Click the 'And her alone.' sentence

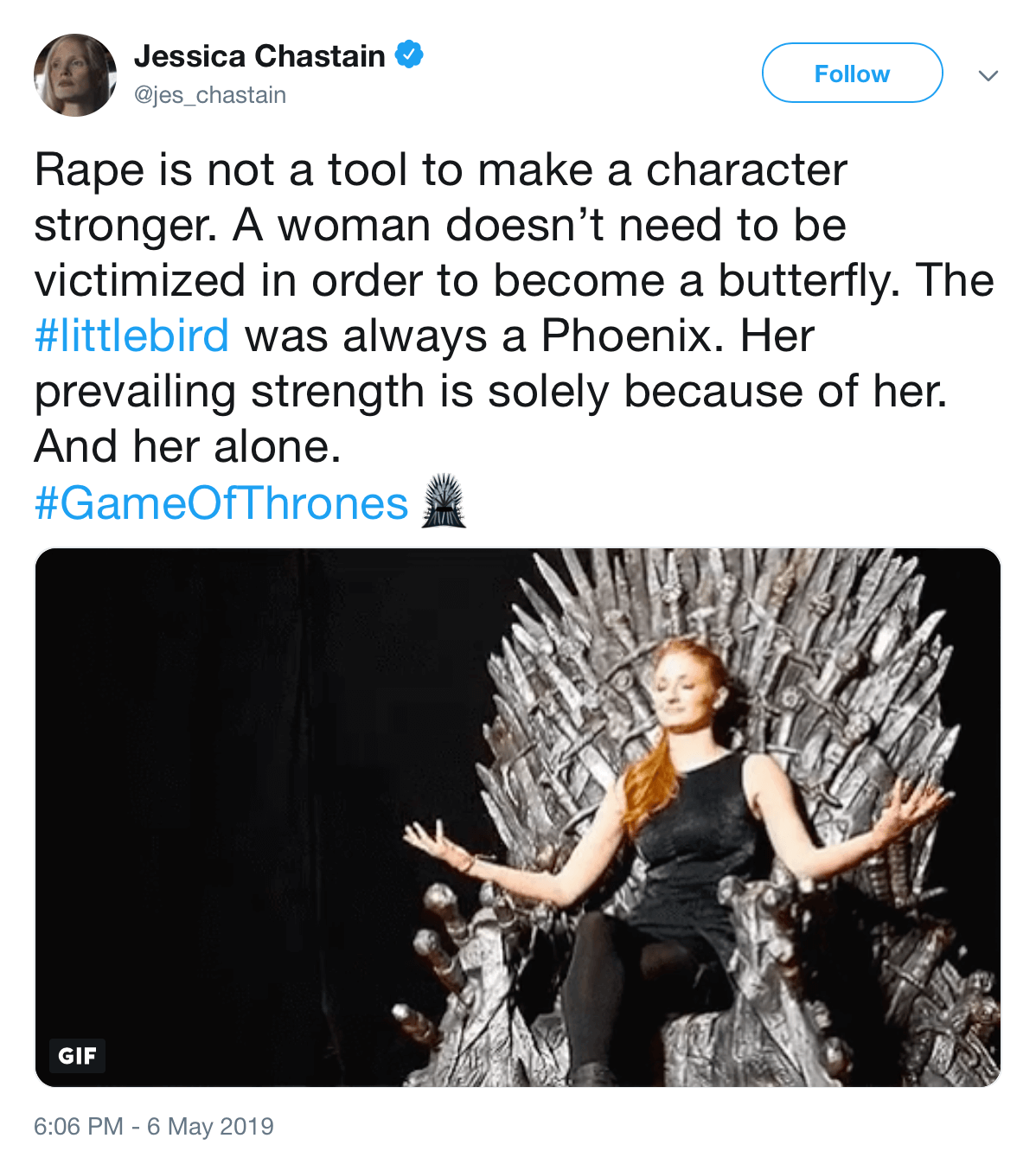[188, 447]
